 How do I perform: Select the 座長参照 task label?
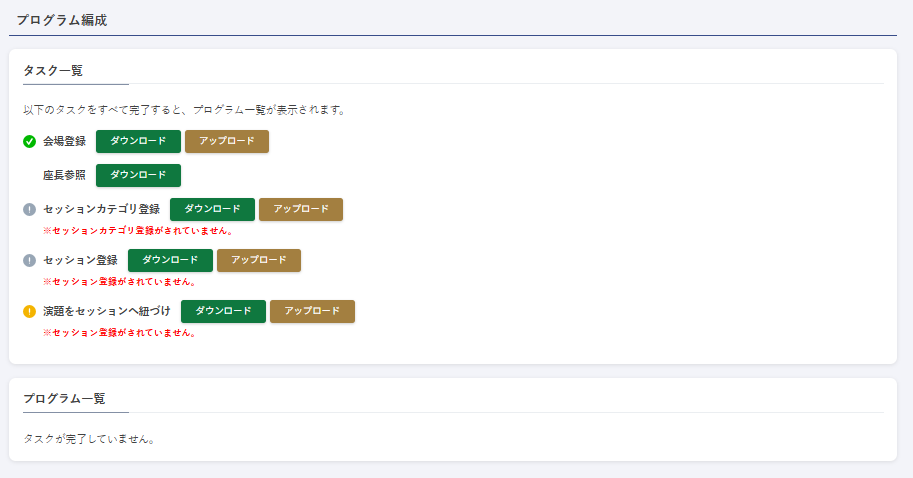[64, 175]
